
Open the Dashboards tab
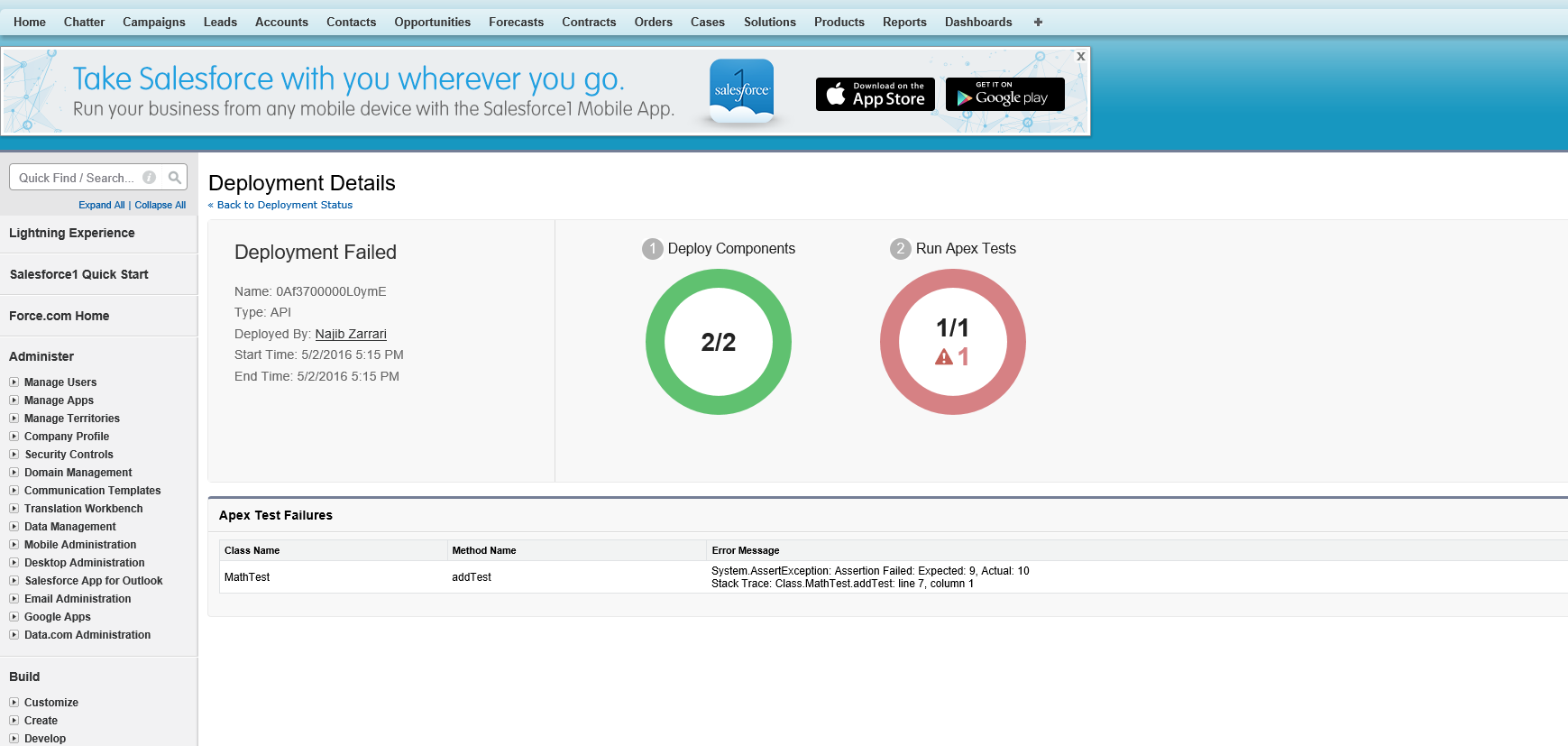tap(978, 22)
